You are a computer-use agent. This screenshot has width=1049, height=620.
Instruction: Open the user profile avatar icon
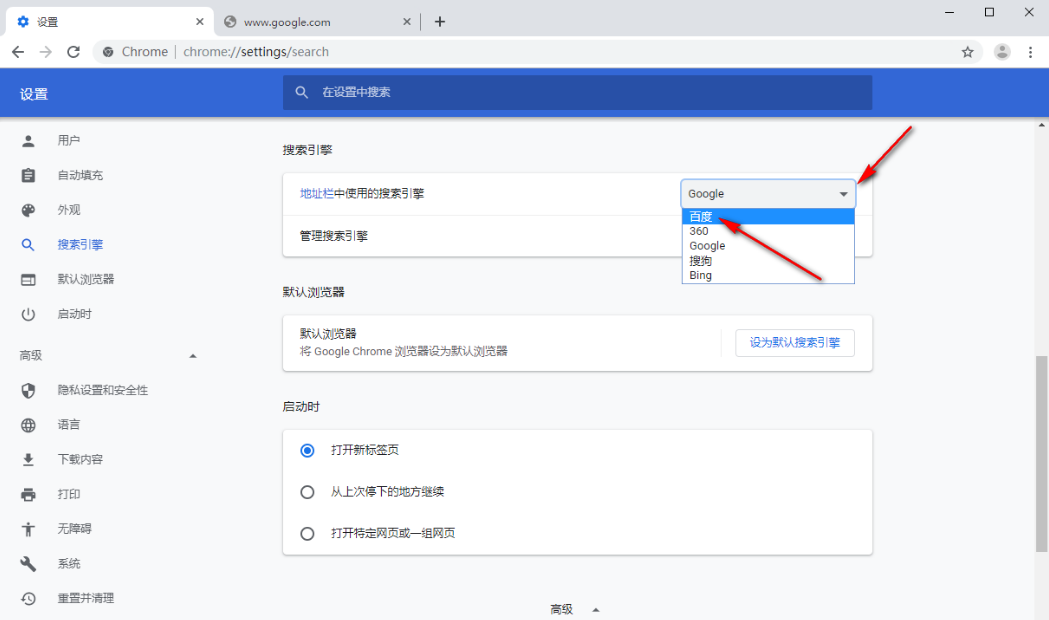pyautogui.click(x=1002, y=52)
